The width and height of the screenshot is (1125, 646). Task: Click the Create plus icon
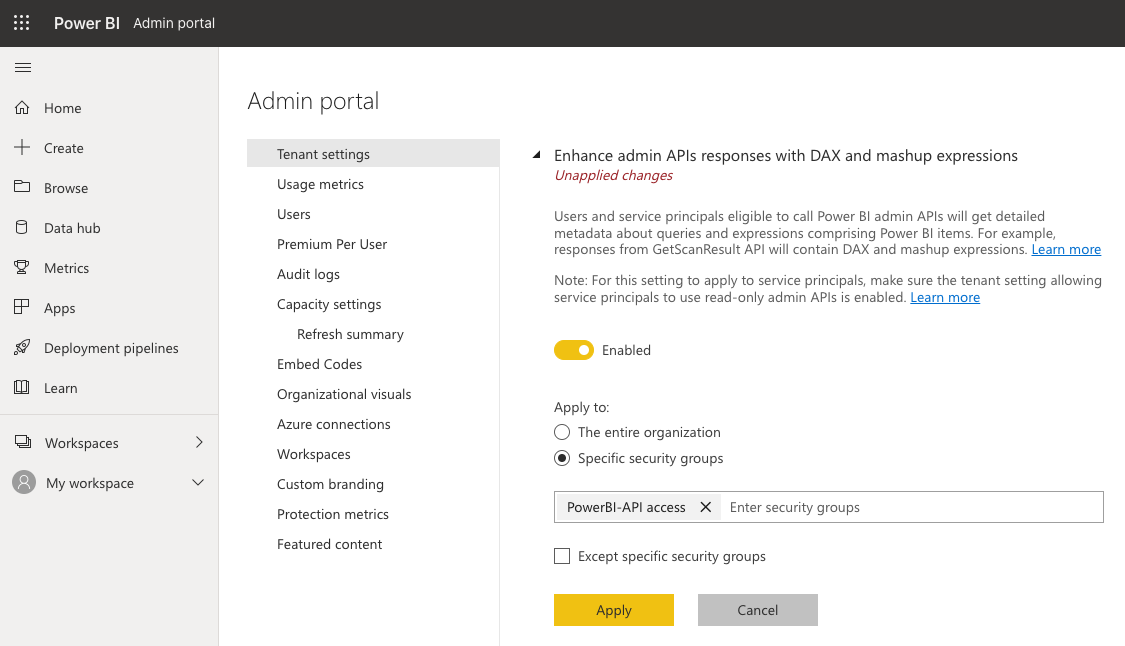(22, 148)
